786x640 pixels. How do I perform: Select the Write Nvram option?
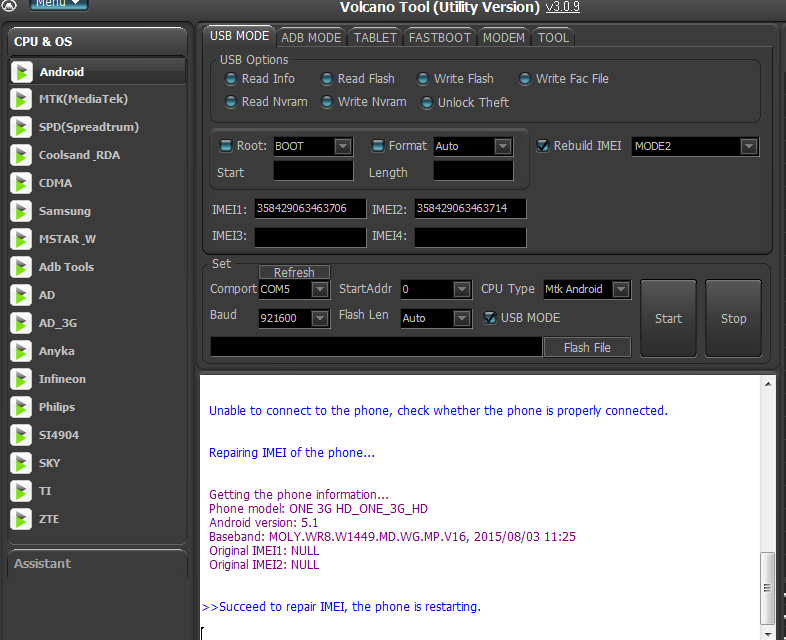pos(326,102)
